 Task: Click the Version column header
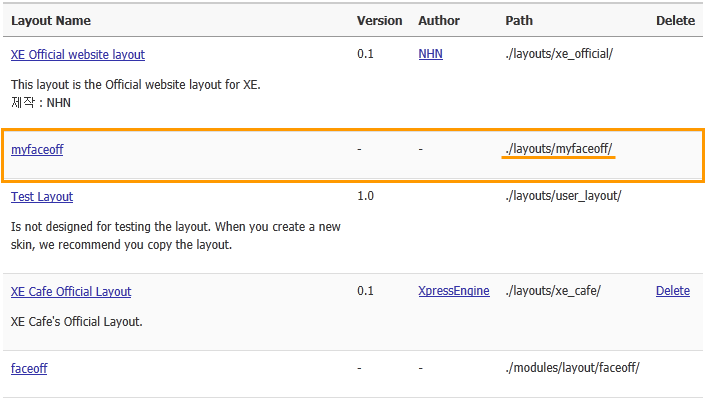[x=379, y=20]
